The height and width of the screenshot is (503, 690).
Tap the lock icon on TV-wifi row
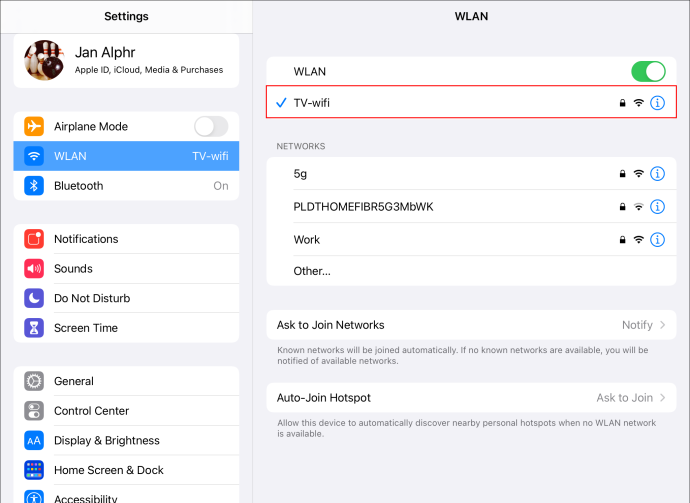coord(622,103)
